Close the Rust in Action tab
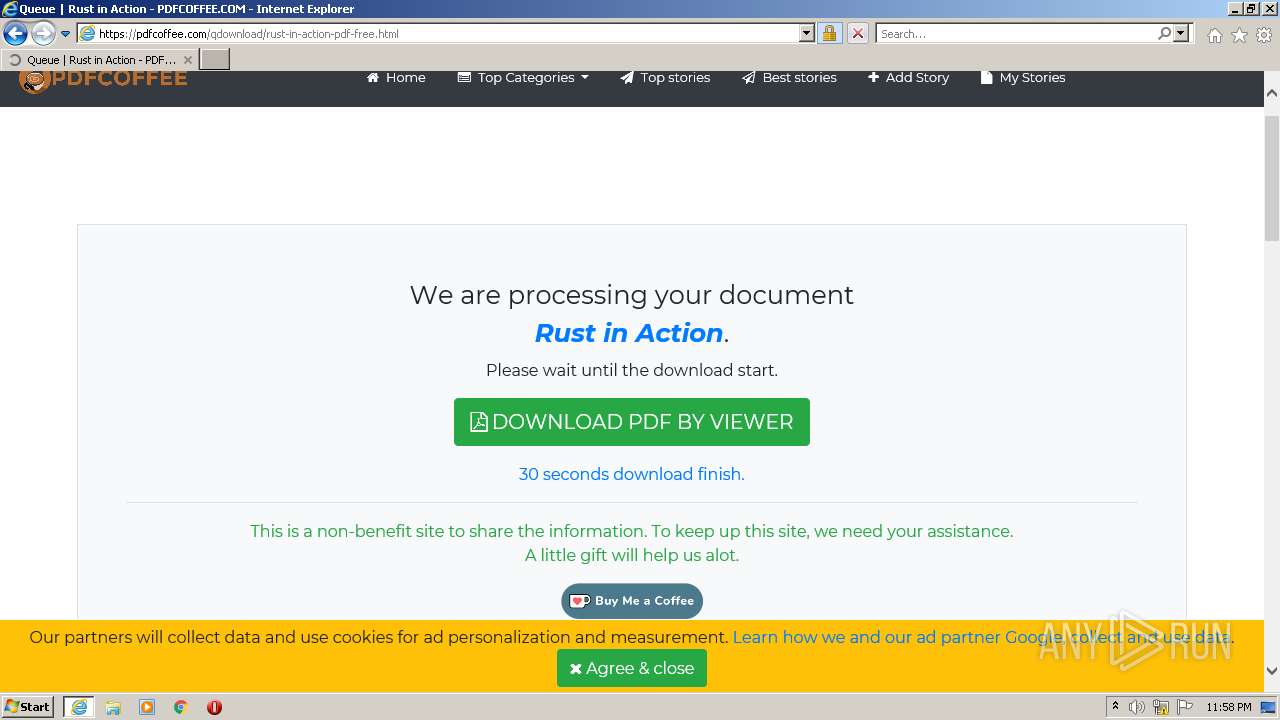 187,60
